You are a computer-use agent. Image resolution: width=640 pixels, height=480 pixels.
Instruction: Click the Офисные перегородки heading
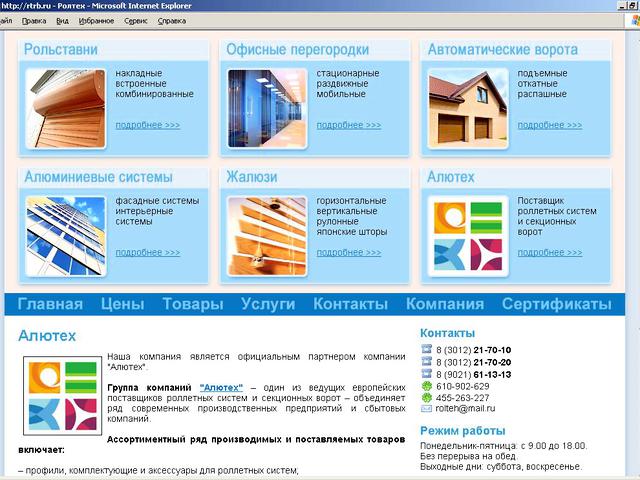pyautogui.click(x=298, y=49)
